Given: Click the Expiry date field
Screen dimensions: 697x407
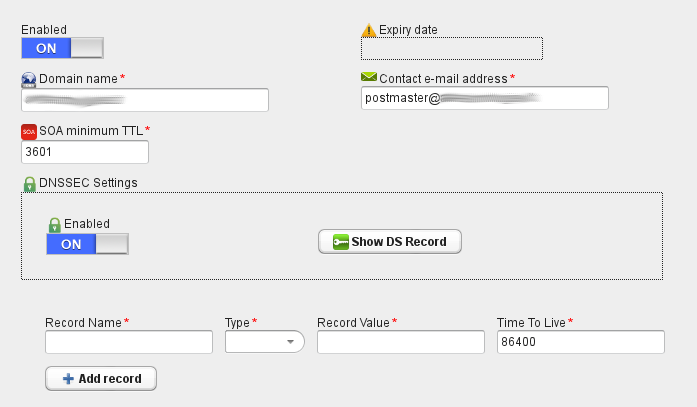Looking at the screenshot, I should pos(452,48).
